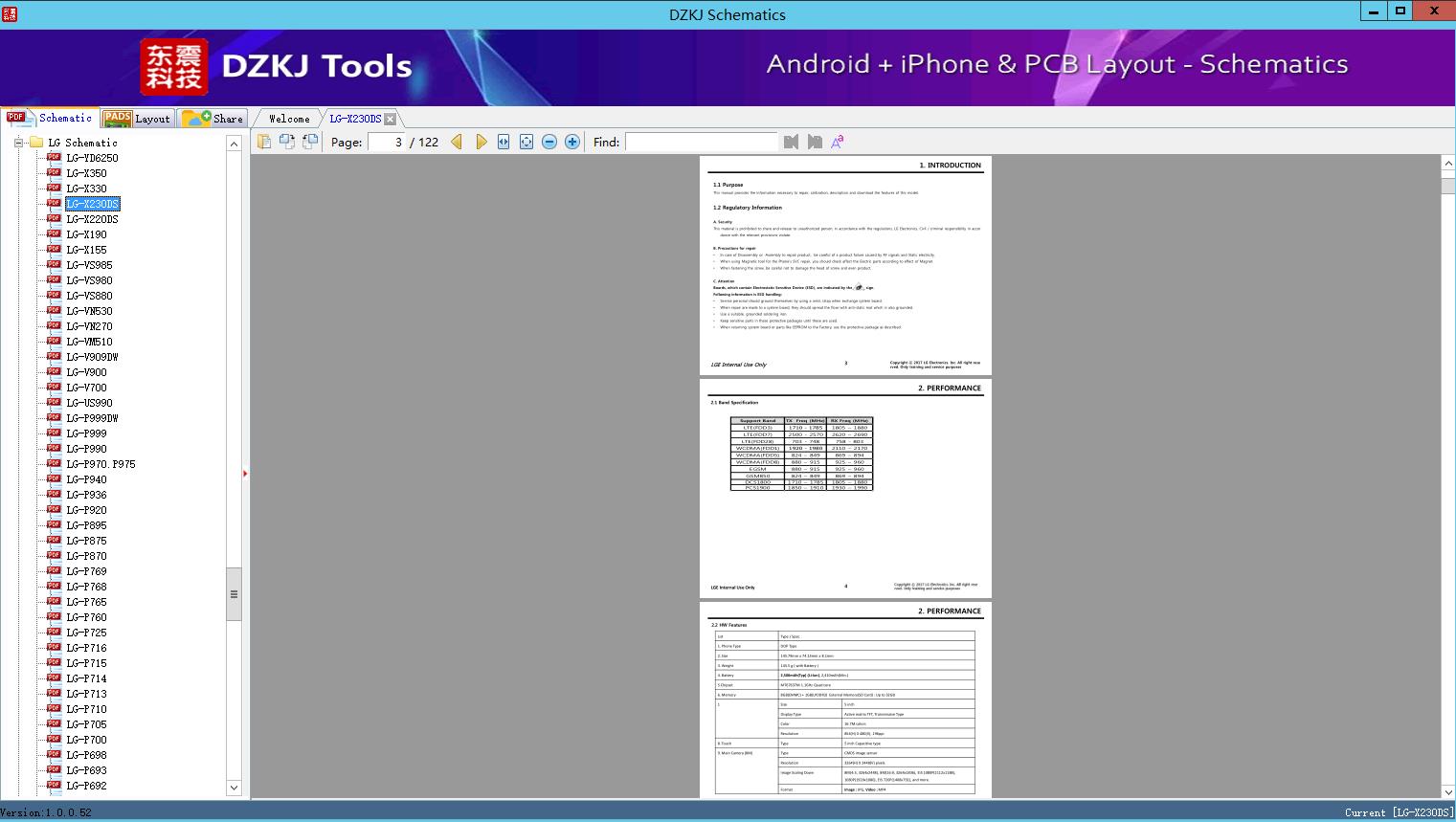Click the PDF icon beside LG-YD6250
1456x822 pixels.
54,158
